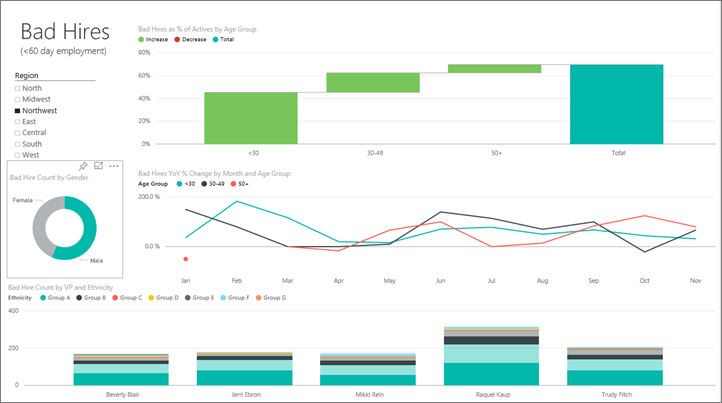Viewport: 722px width, 403px height.
Task: Click the <30 green waterfall bar
Action: (251, 118)
